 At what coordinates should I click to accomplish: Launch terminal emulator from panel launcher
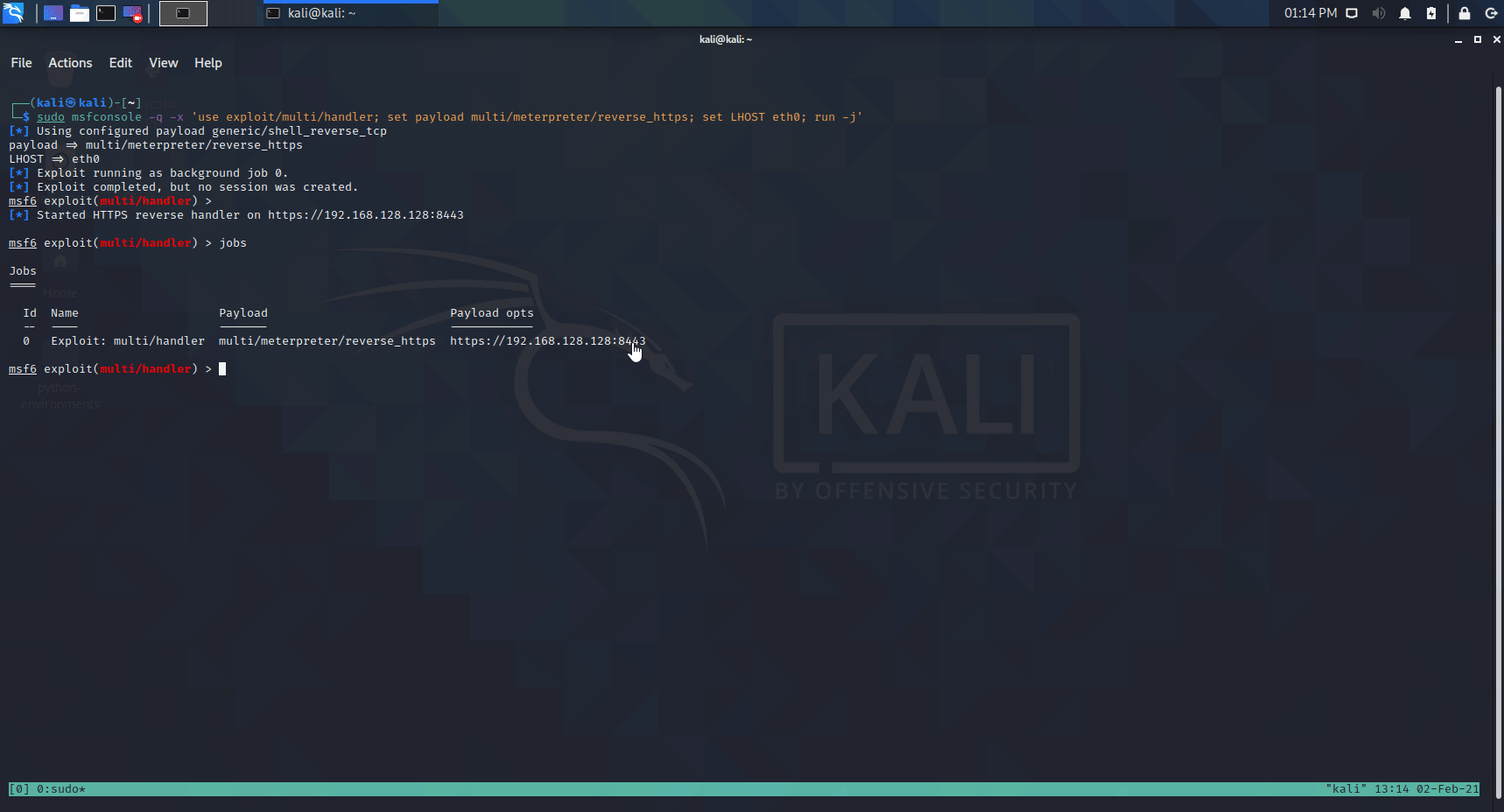[106, 13]
